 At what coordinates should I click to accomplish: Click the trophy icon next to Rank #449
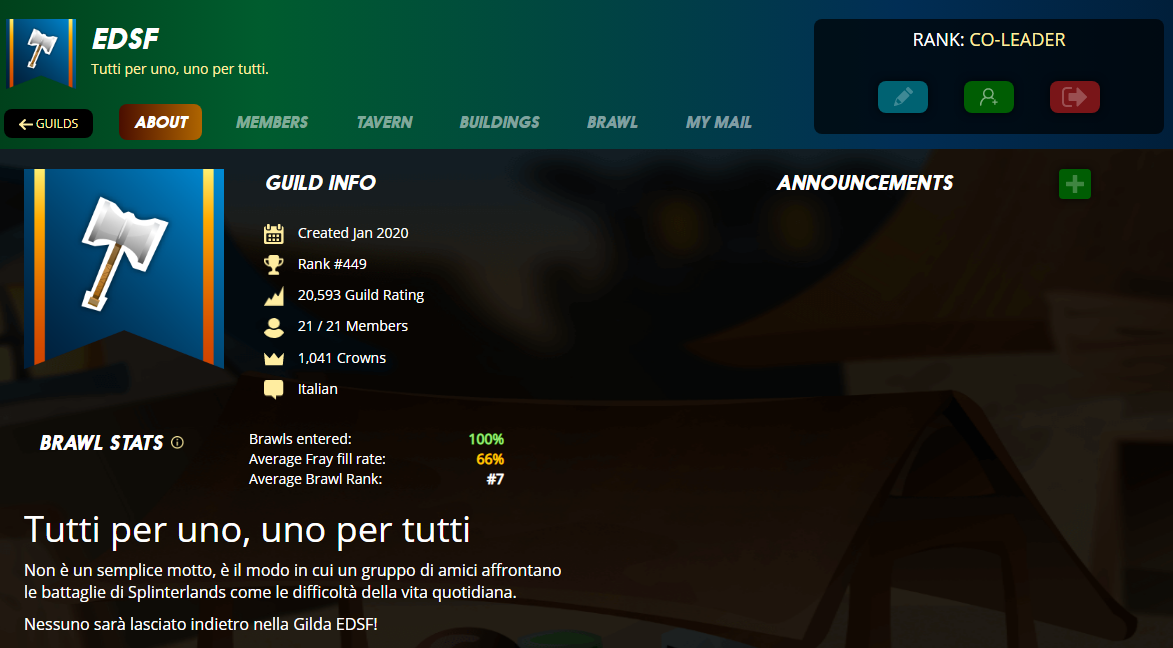pos(274,264)
